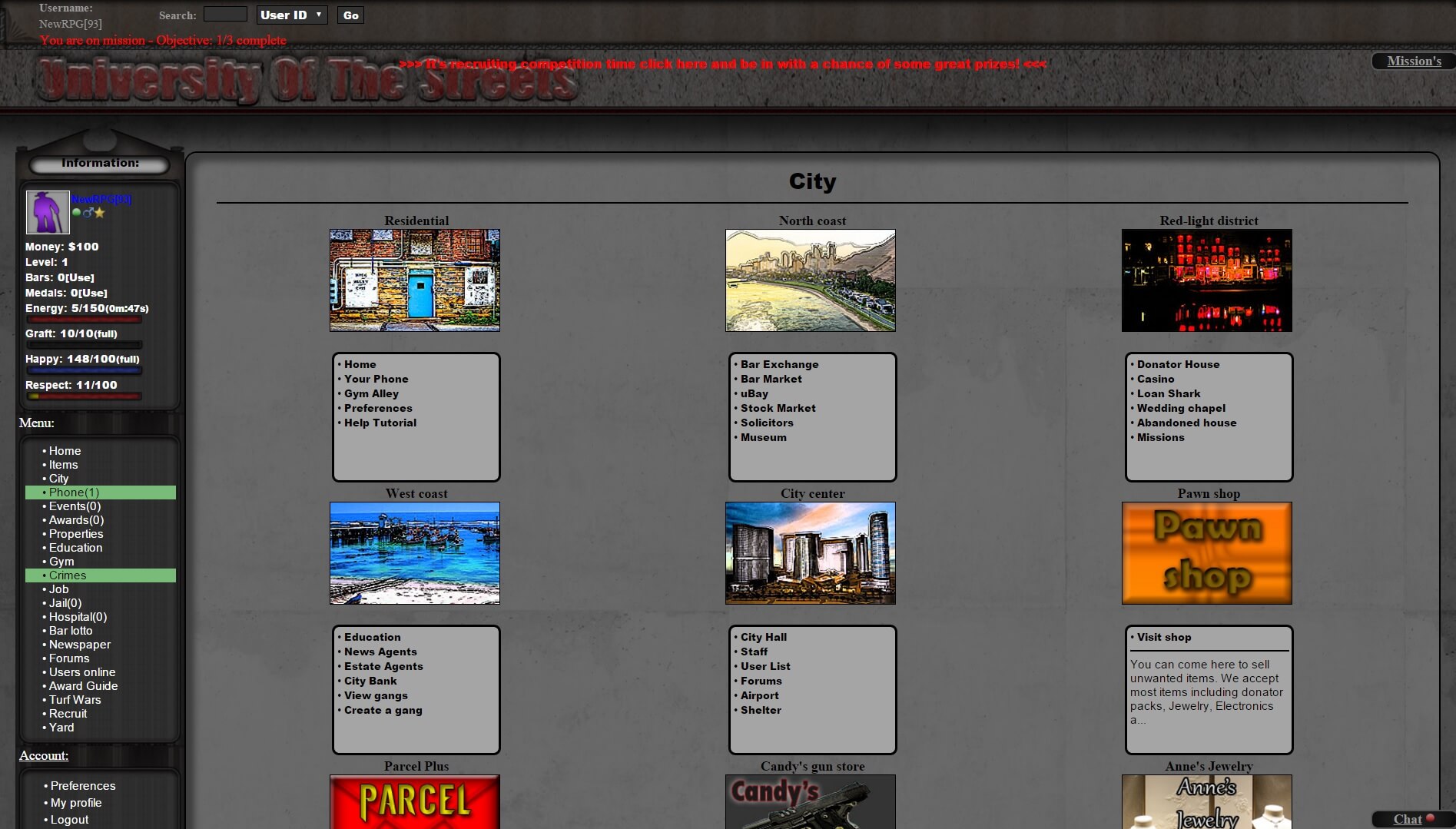Click the red Chat notification dot
The width and height of the screenshot is (1456, 829).
[1431, 818]
